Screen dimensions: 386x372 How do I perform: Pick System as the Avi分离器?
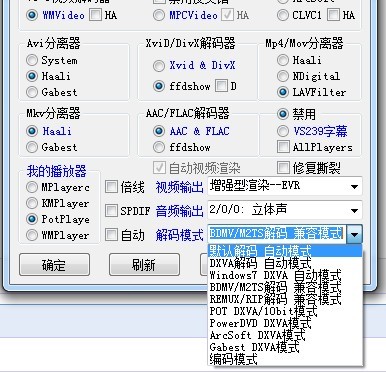[32, 60]
